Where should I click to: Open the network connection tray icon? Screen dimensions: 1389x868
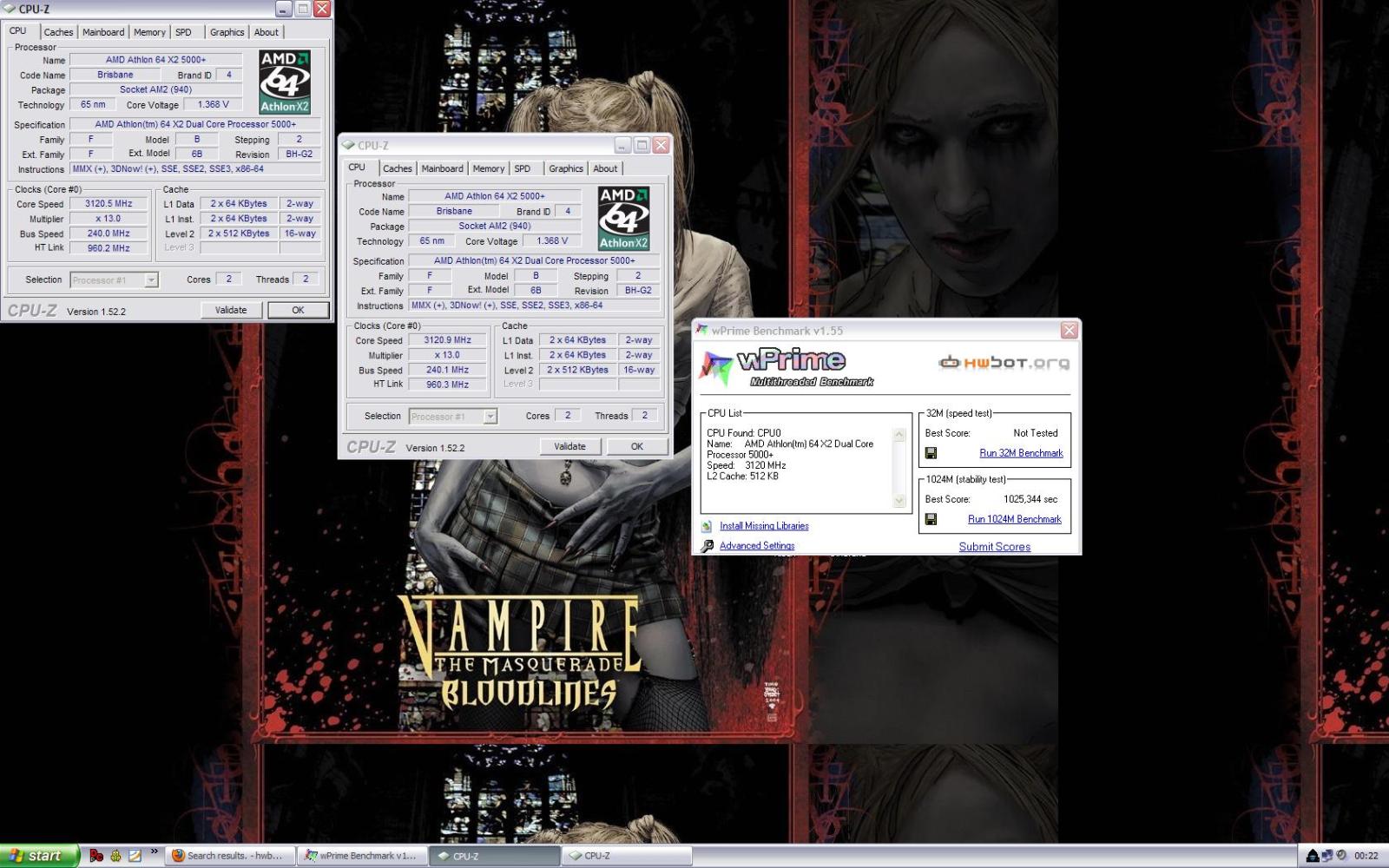[x=1327, y=856]
